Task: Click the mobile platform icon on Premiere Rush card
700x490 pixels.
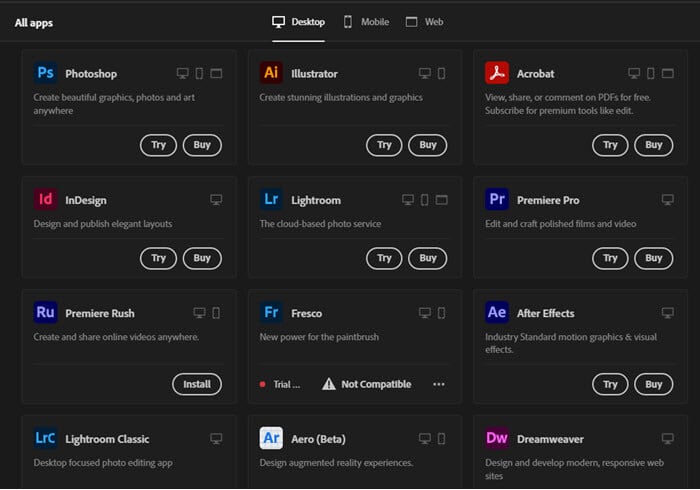Action: (x=217, y=313)
